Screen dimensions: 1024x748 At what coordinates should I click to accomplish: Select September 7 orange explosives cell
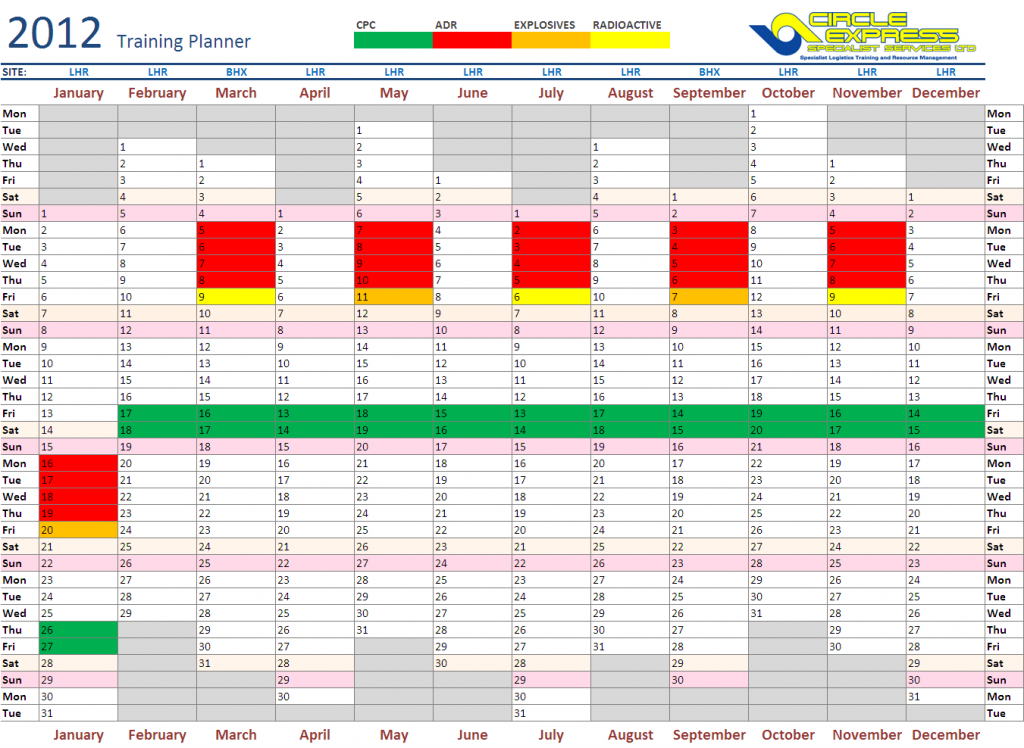point(709,297)
